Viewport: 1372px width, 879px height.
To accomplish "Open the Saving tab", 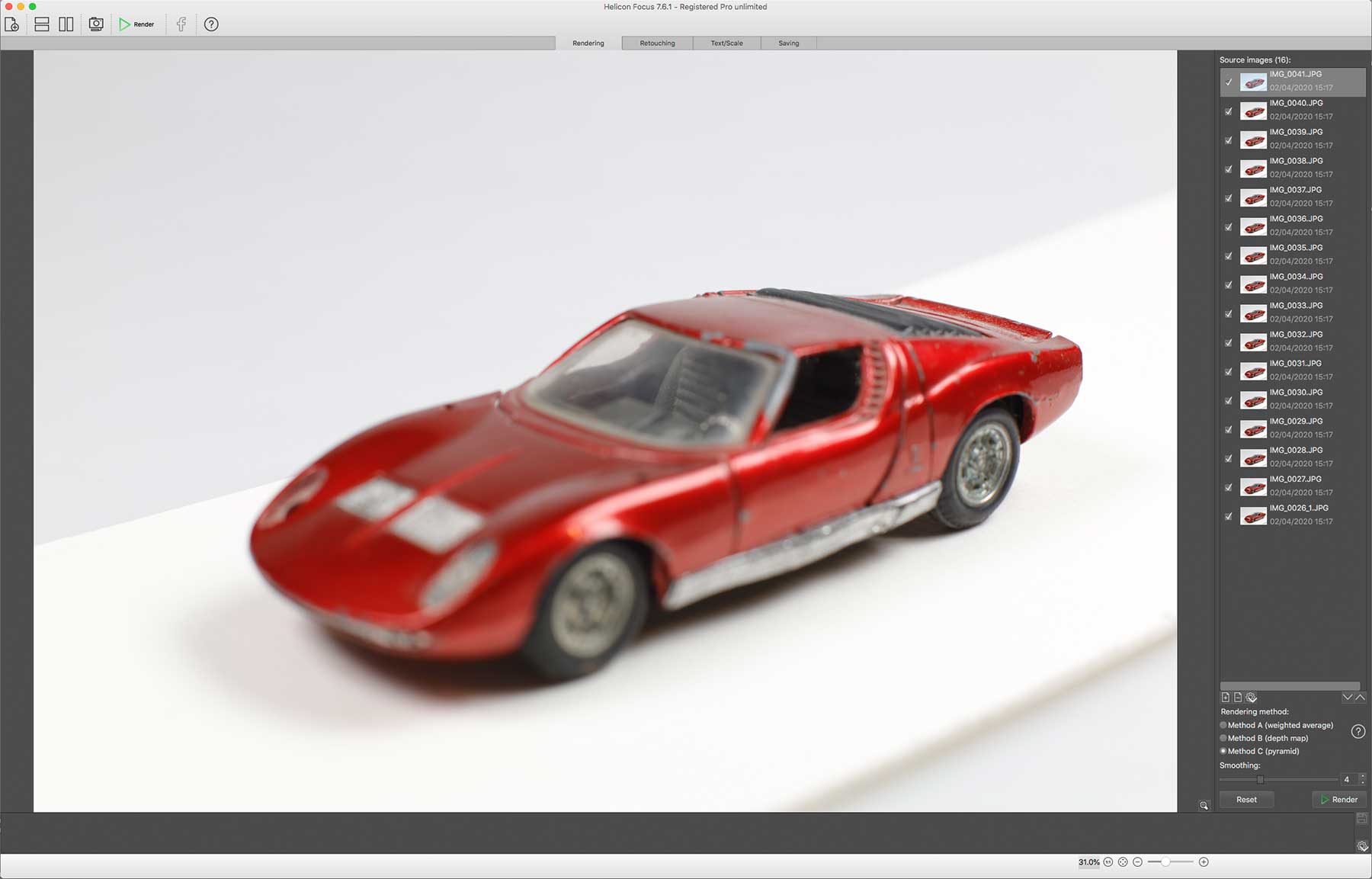I will tap(789, 43).
